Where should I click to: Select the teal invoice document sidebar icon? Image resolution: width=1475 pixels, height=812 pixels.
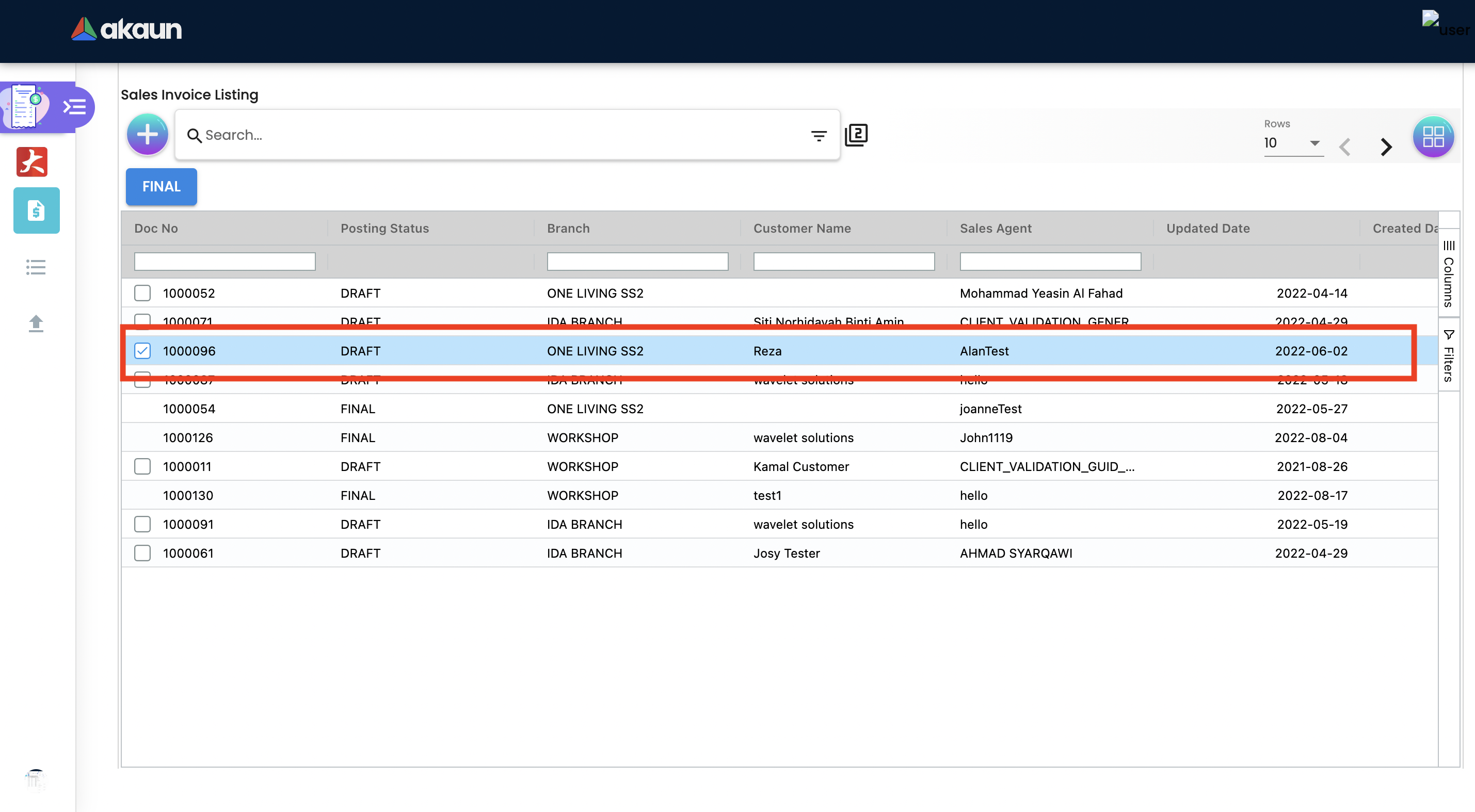(37, 210)
